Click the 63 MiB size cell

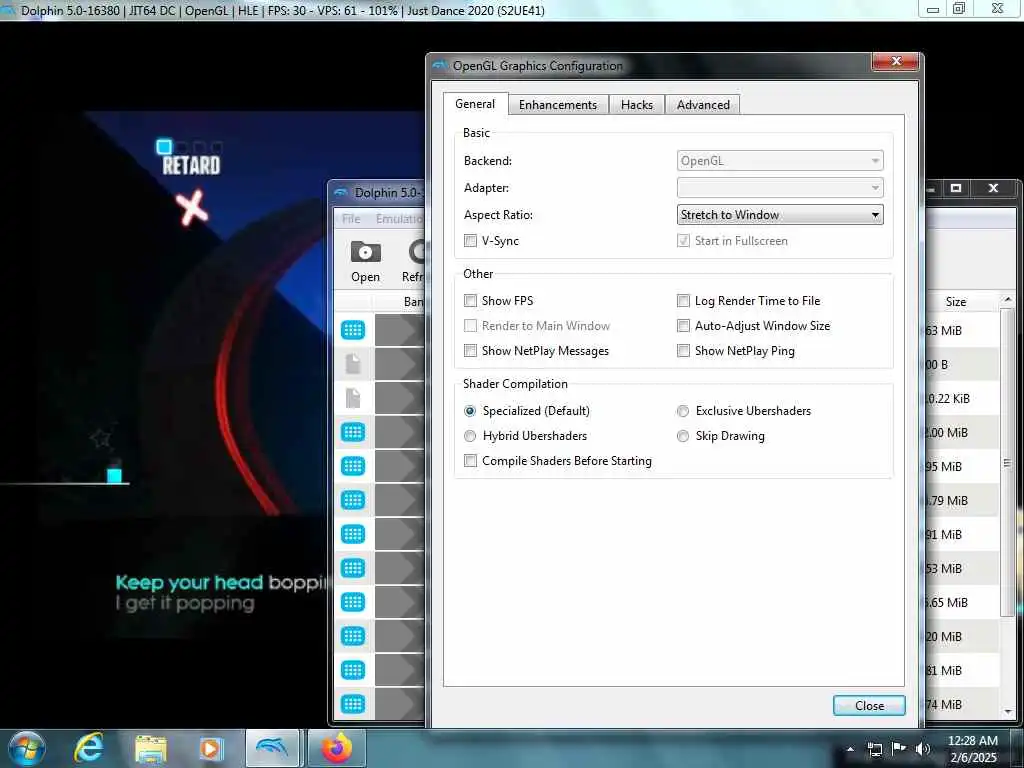[961, 330]
